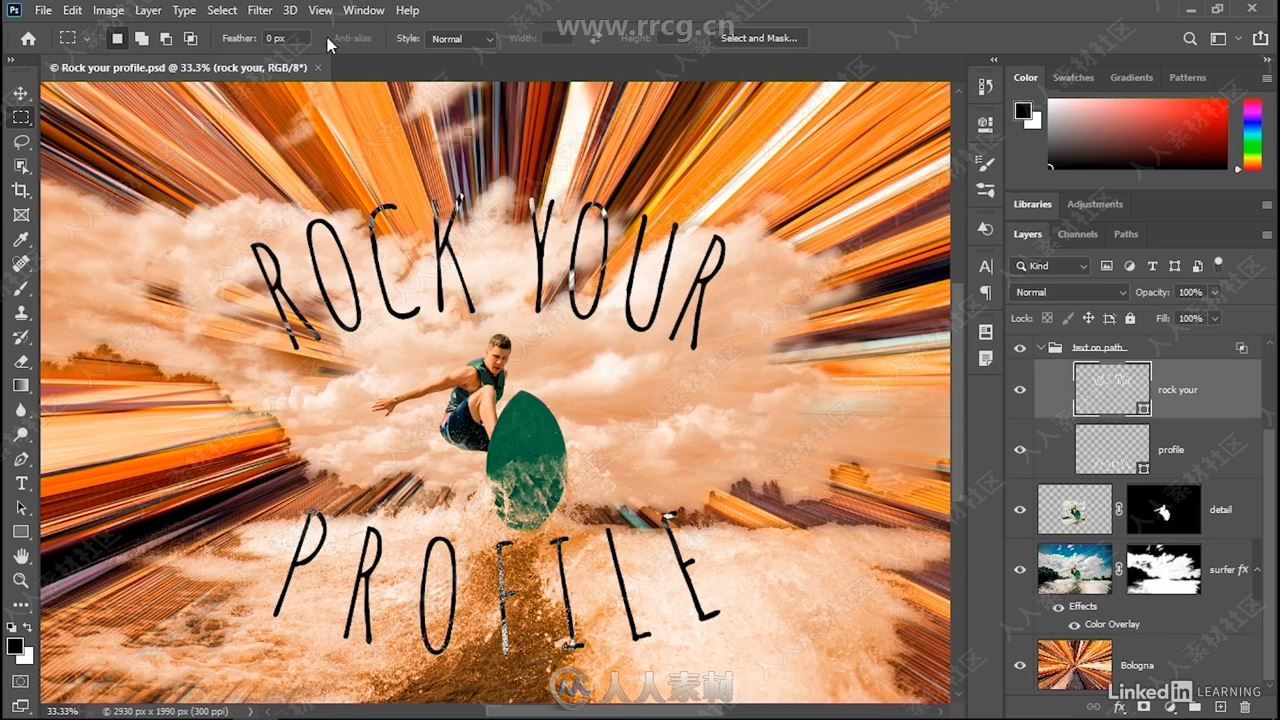Click the layer style fx icon
Image resolution: width=1280 pixels, height=720 pixels.
1120,707
